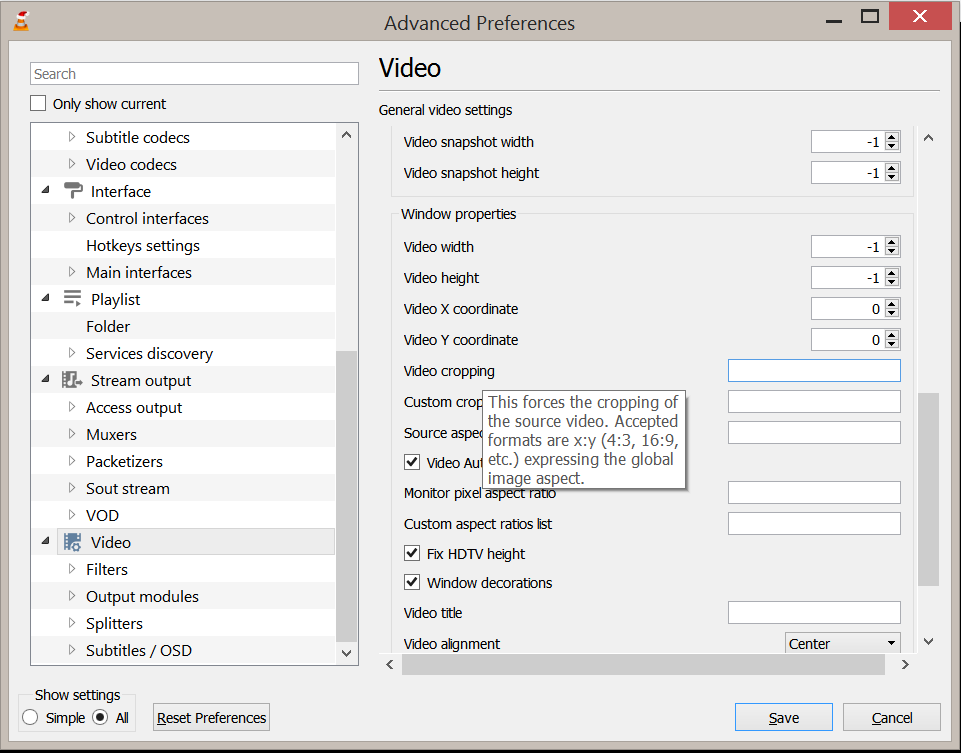Viewport: 961px width, 753px height.
Task: Select Folder under Playlist
Action: coord(108,326)
